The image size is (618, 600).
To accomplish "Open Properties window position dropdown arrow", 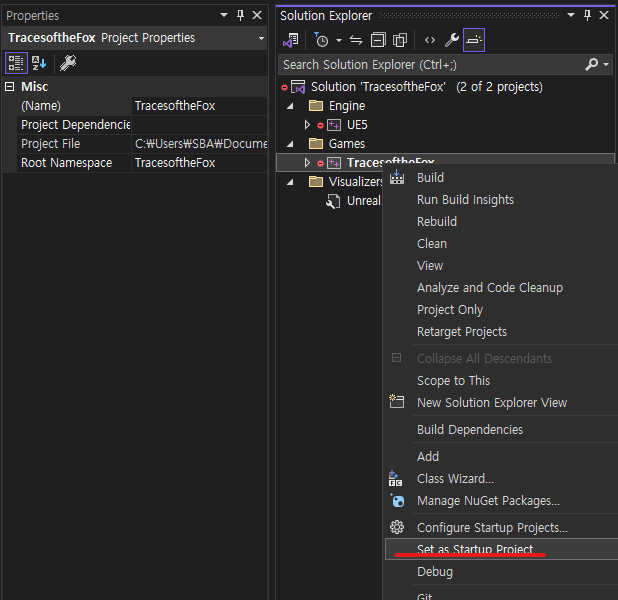I will point(224,15).
